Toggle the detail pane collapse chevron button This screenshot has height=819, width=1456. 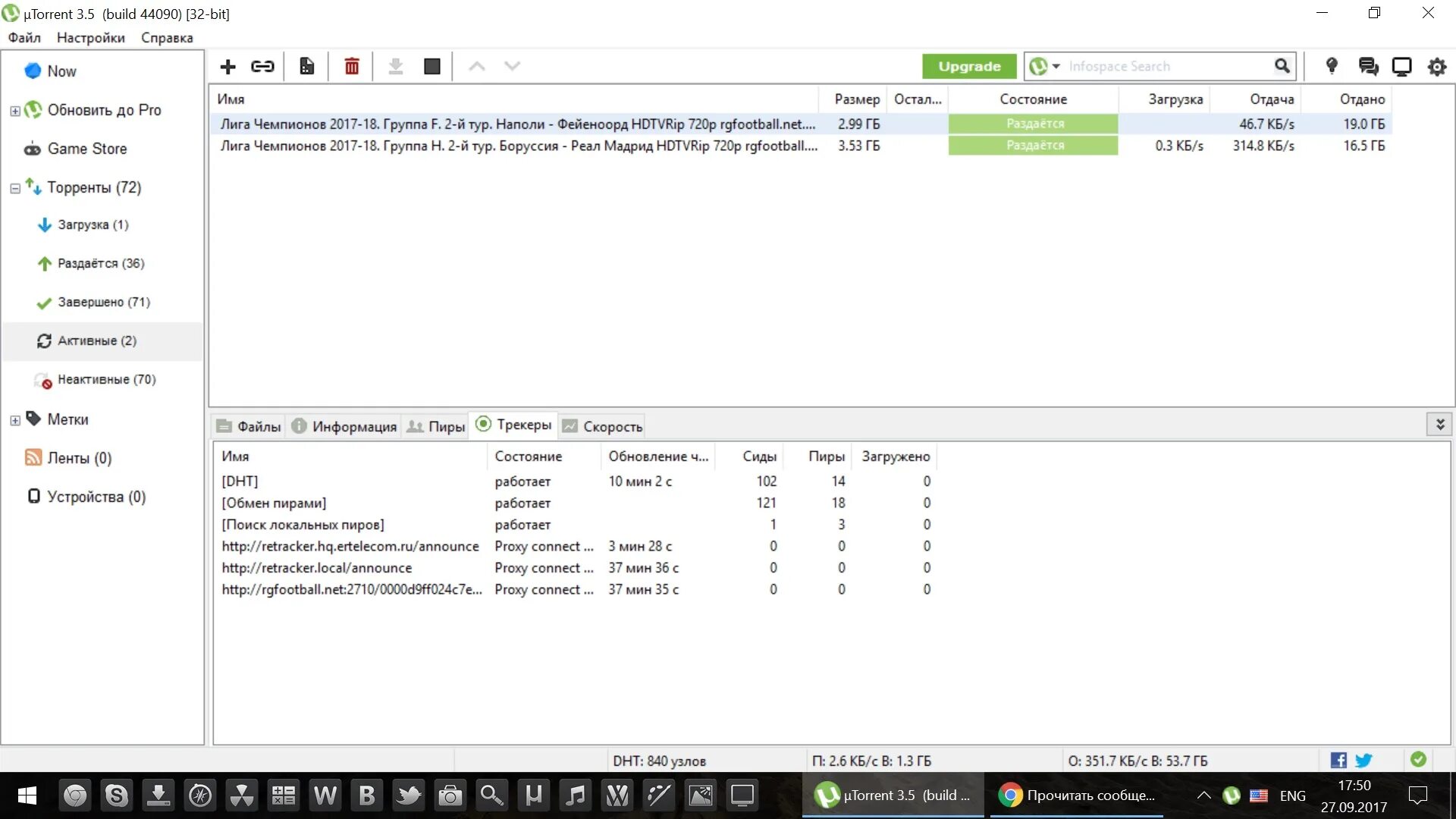pos(1439,425)
